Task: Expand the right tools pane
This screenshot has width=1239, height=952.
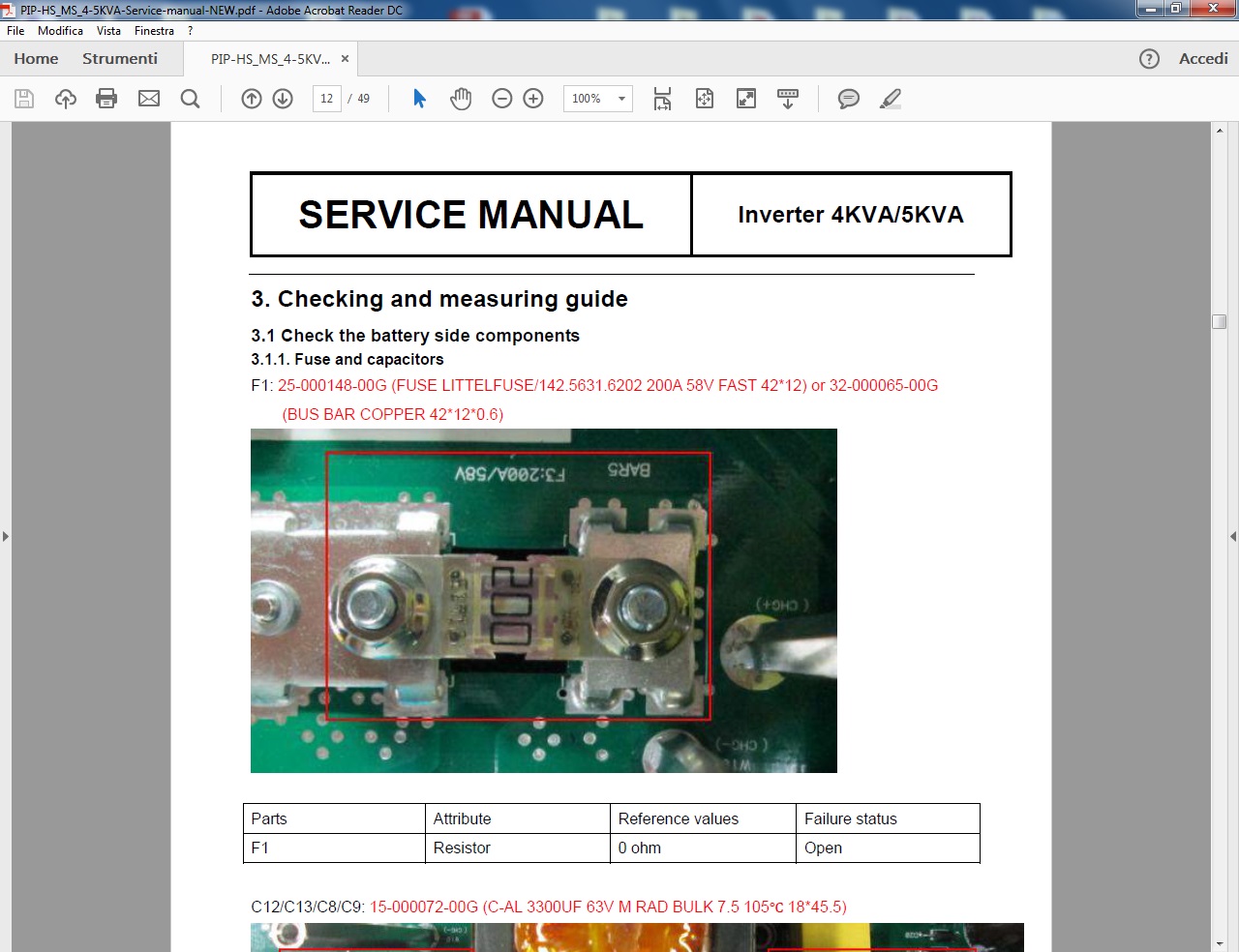Action: click(x=1232, y=536)
